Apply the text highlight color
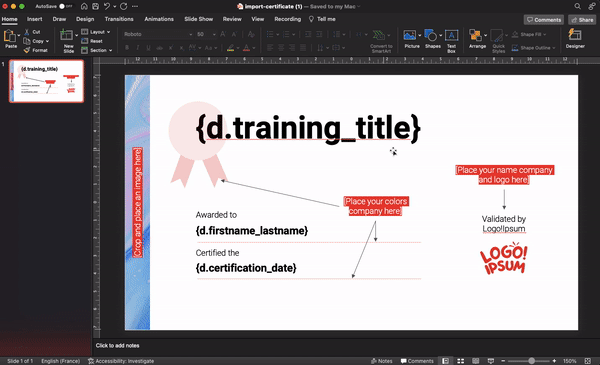 [230, 48]
